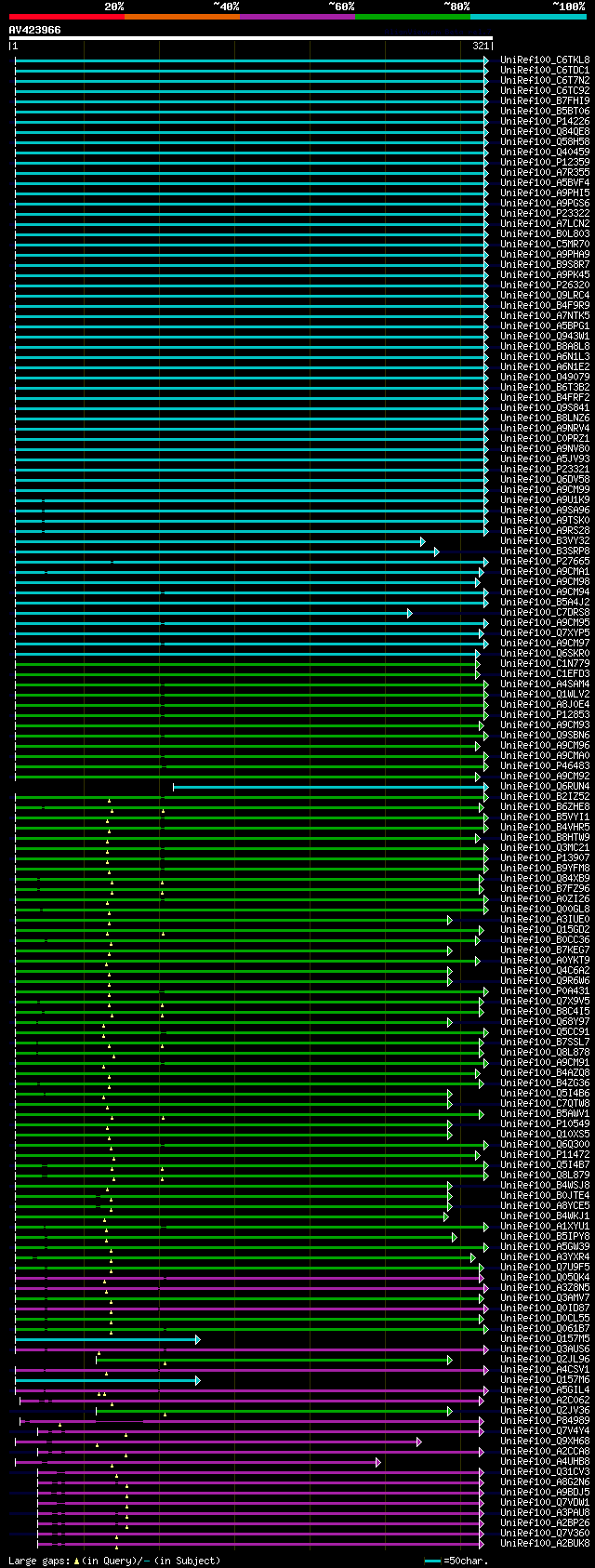Image resolution: width=595 pixels, height=1568 pixels.
Task: Open UniRef100_Q84XB9 label
Action: coord(545,878)
